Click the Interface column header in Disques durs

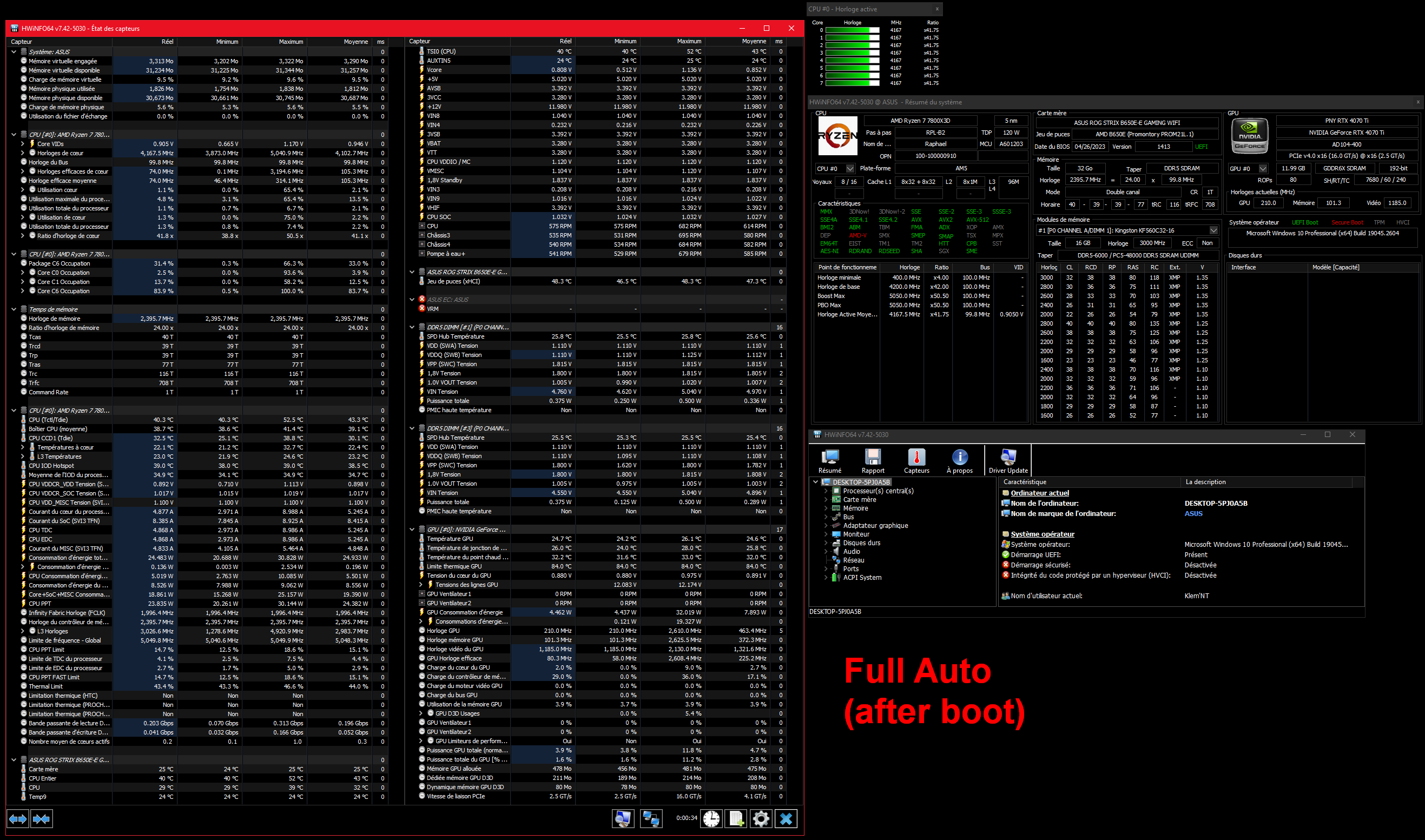coord(1268,267)
